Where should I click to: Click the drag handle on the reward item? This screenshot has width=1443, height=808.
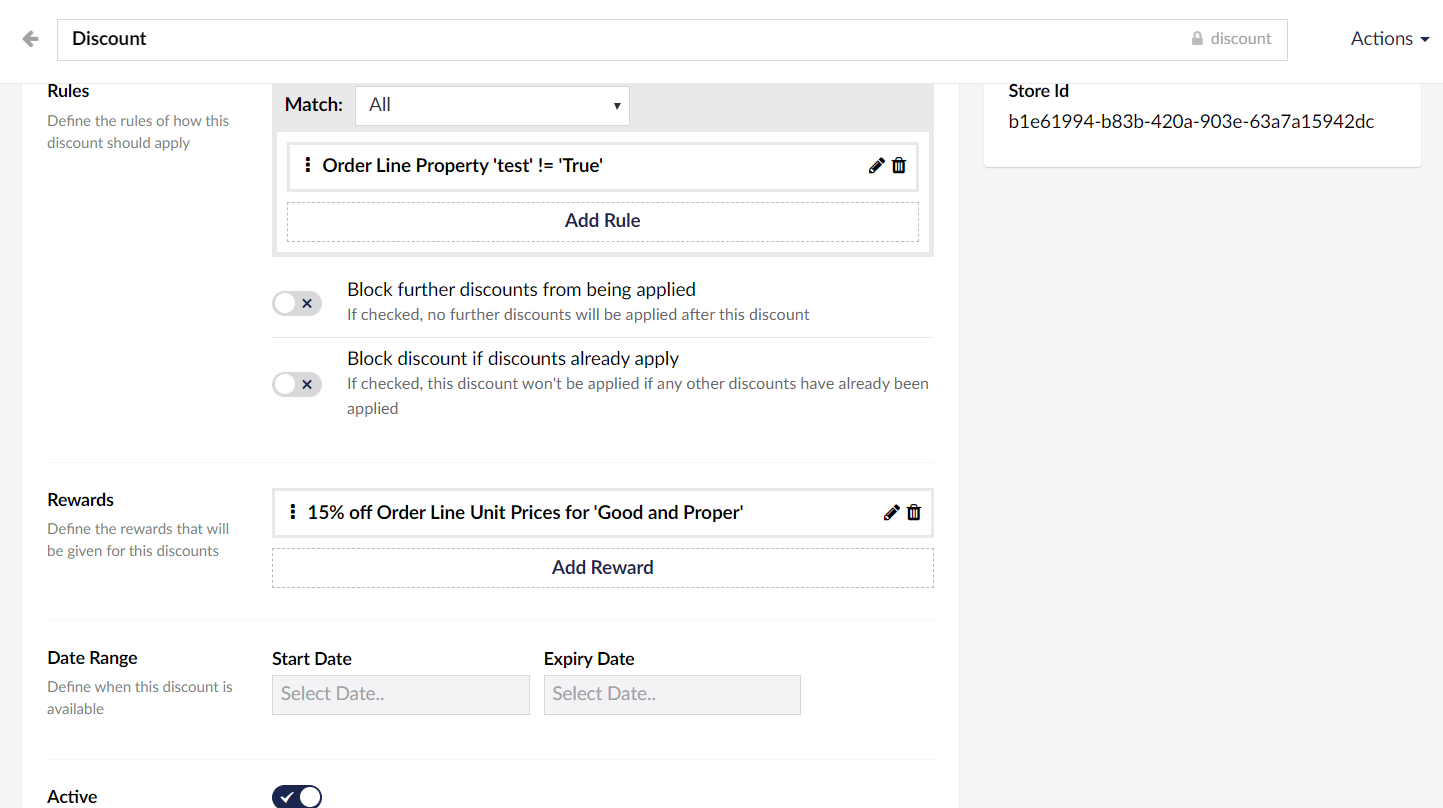[291, 512]
